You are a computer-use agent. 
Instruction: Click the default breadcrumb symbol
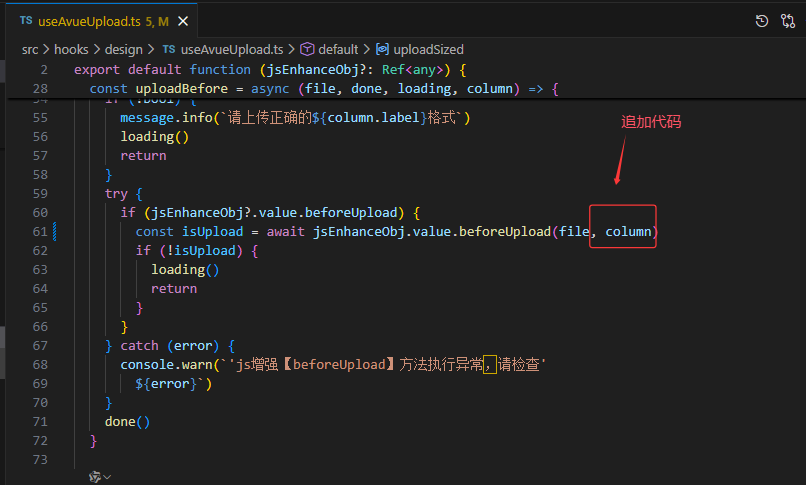[x=338, y=49]
